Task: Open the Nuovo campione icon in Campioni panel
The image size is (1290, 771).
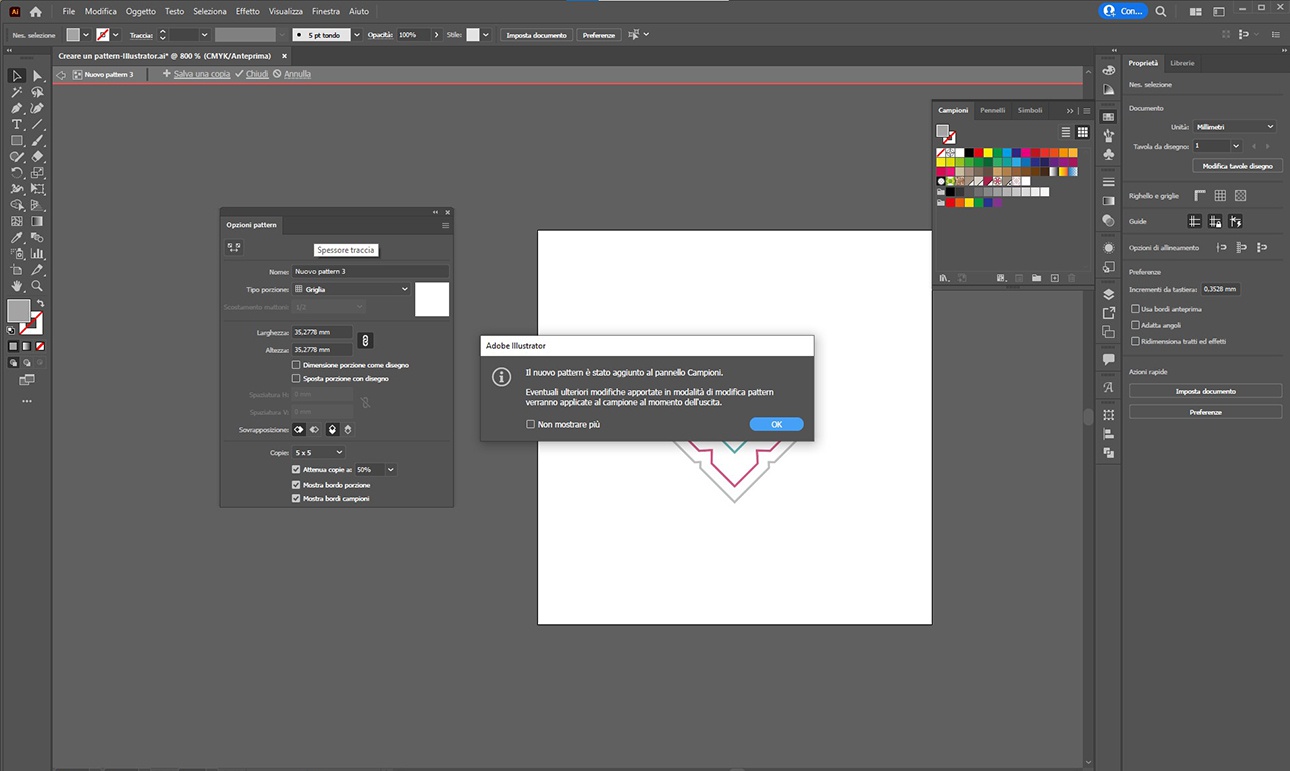Action: 1054,277
